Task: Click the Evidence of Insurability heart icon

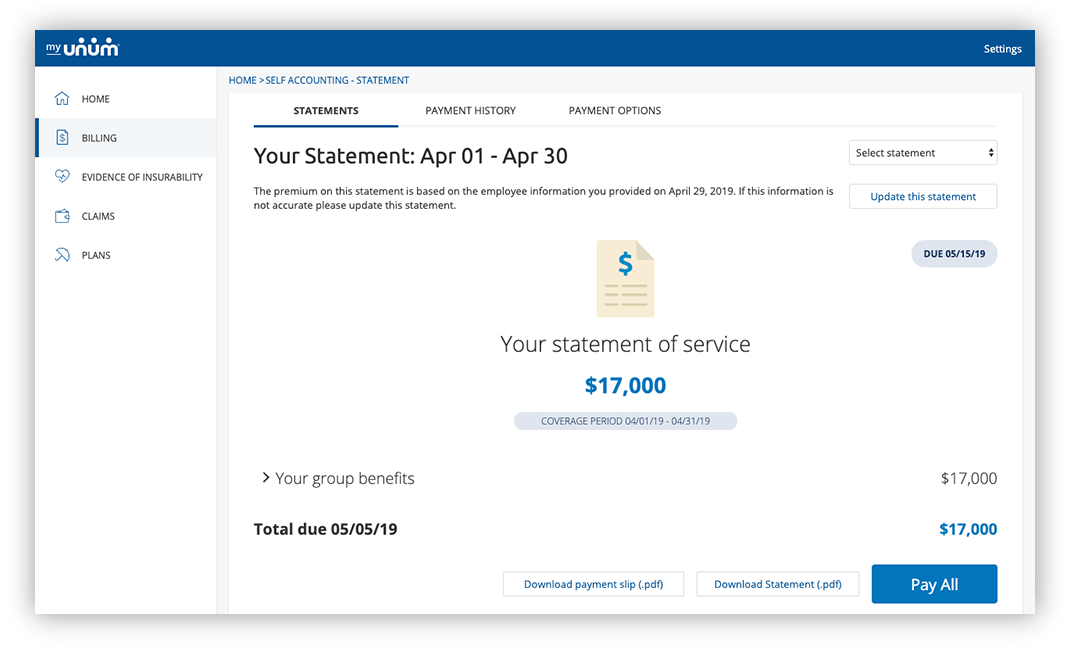Action: (x=62, y=176)
